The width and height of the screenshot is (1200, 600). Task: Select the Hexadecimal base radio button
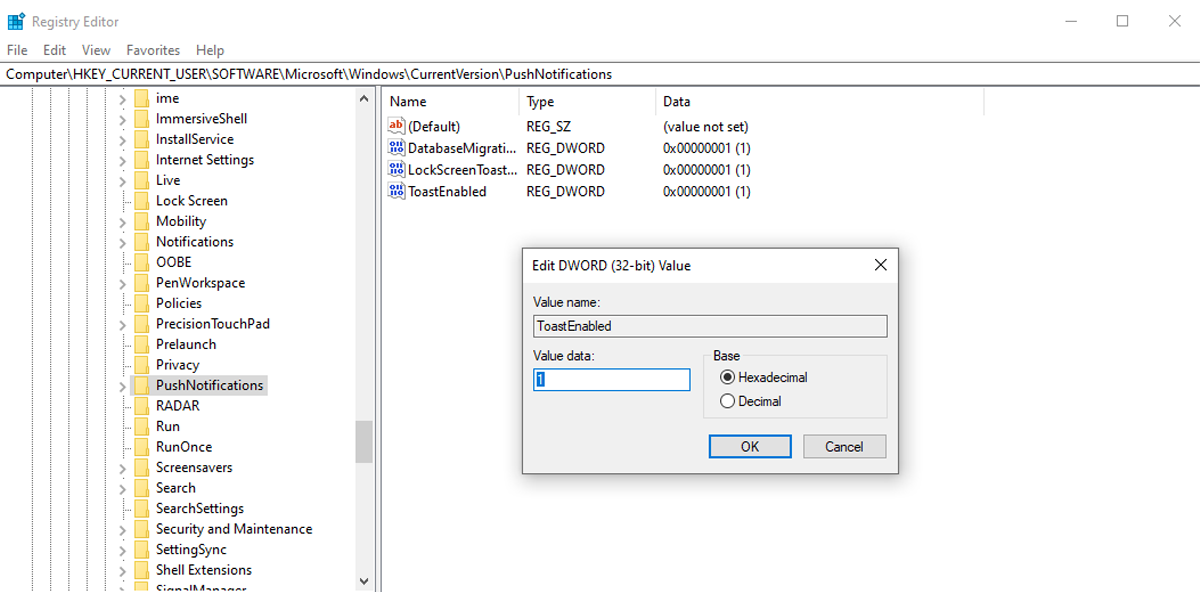point(727,378)
